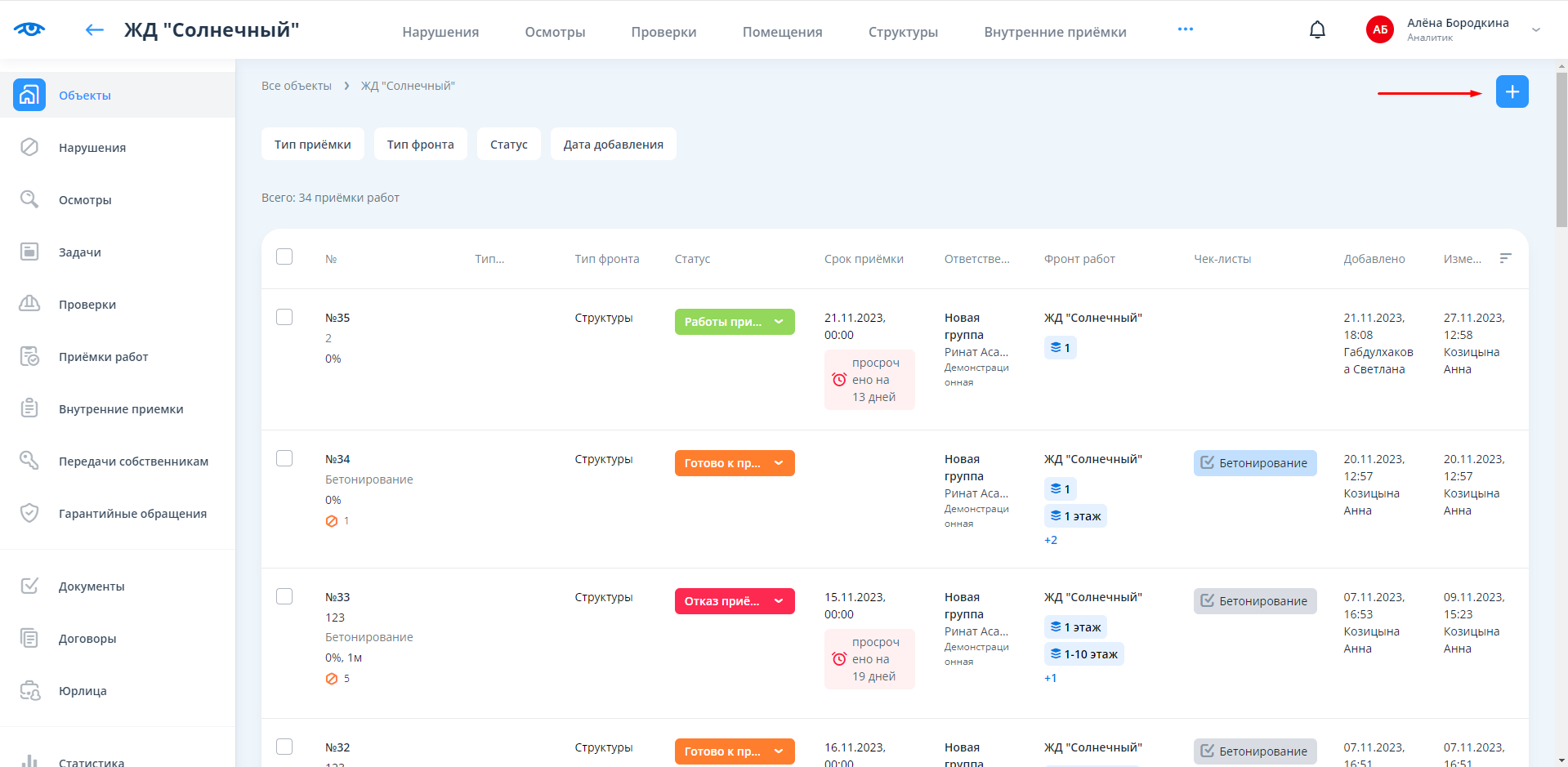Expand the Тип приёмки filter
The height and width of the screenshot is (767, 1568).
coord(312,145)
